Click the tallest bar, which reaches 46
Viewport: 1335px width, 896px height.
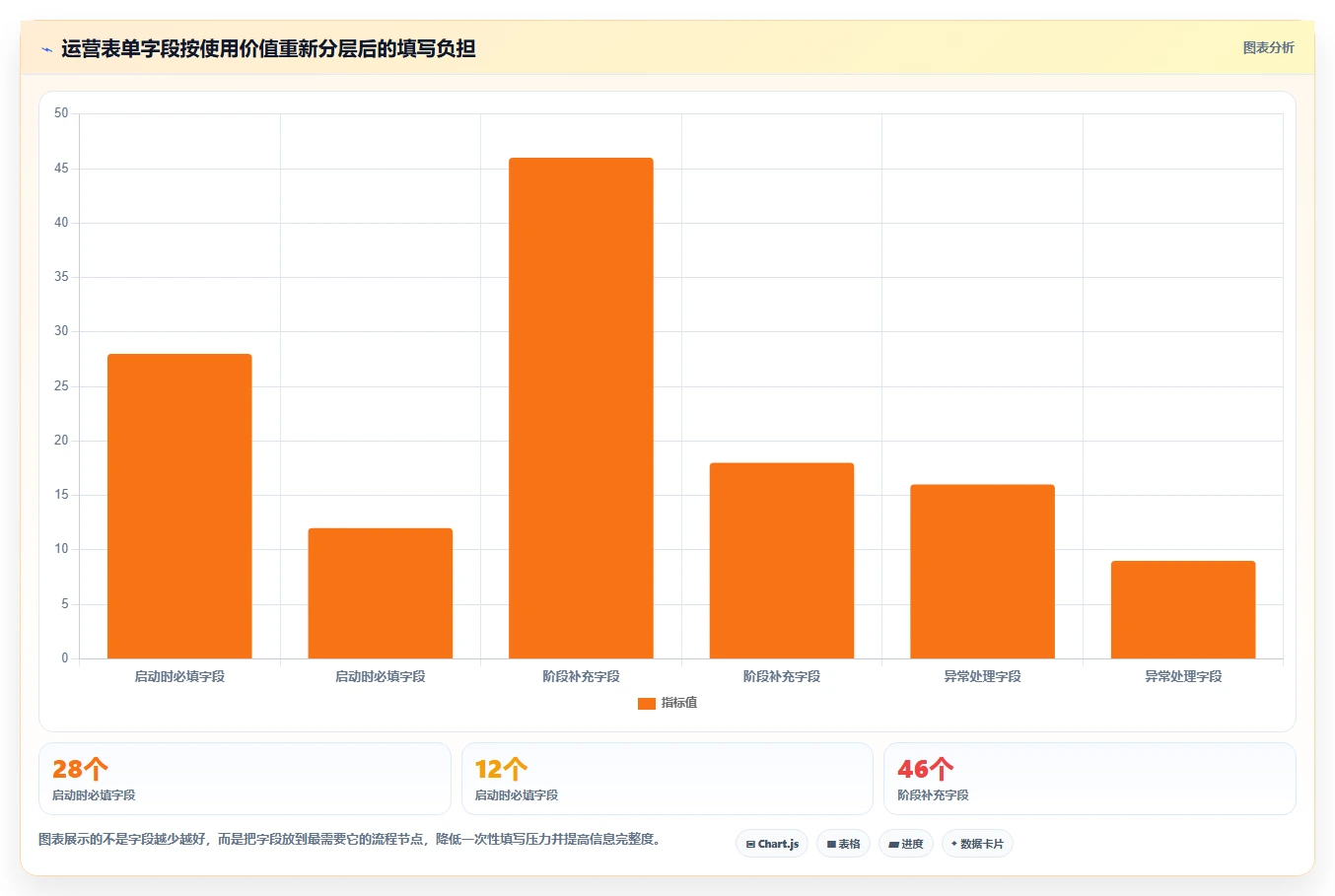tap(581, 408)
